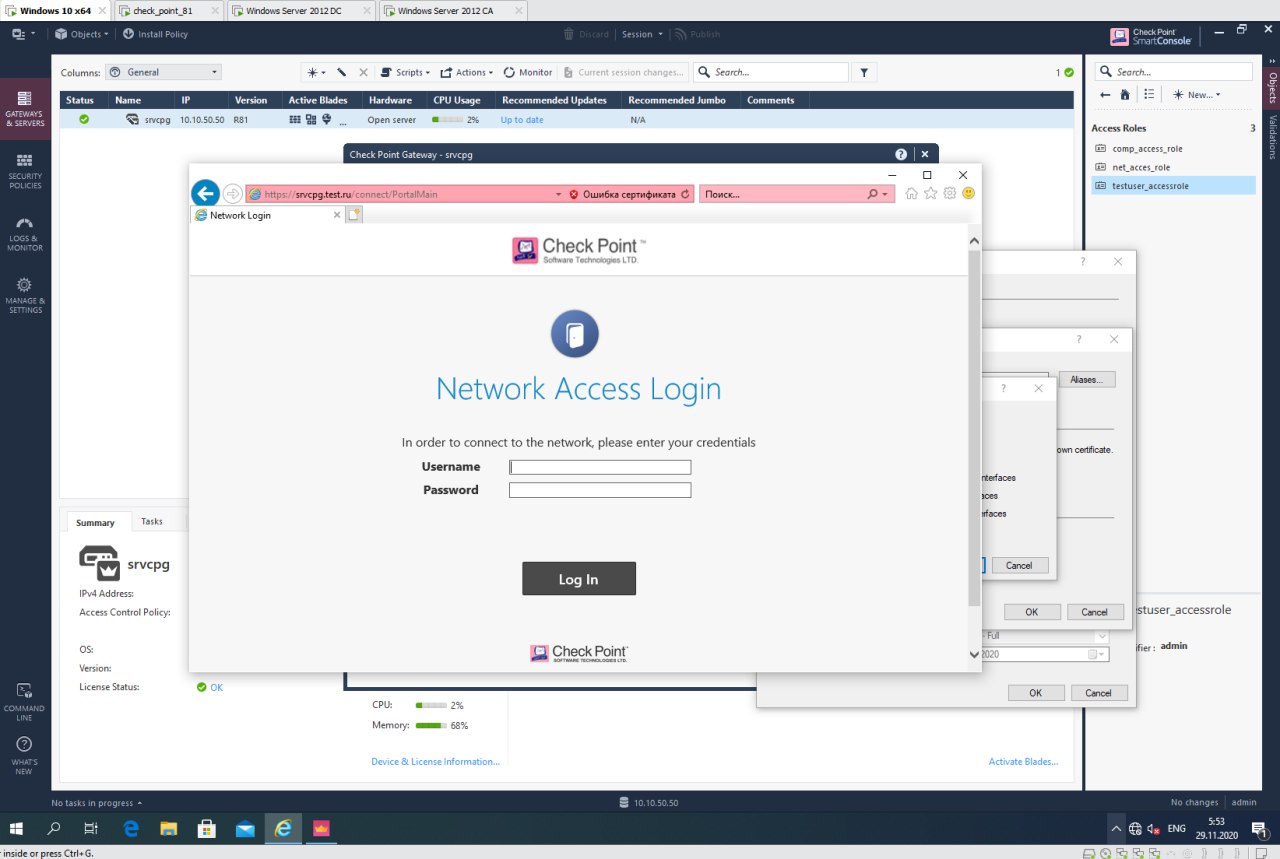Screen dimensions: 1280x859
Task: Open the Session dropdown
Action: 642,34
